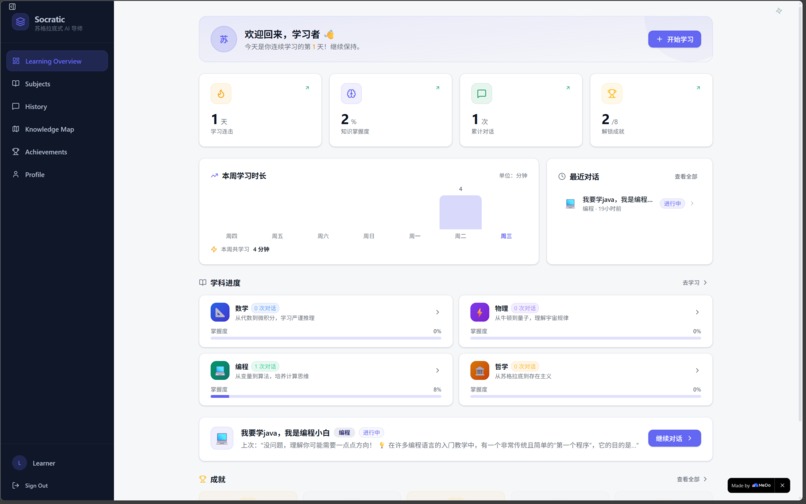Click the compass icon on 知识掌握度 card
Screen dimensions: 806x504
tap(352, 94)
